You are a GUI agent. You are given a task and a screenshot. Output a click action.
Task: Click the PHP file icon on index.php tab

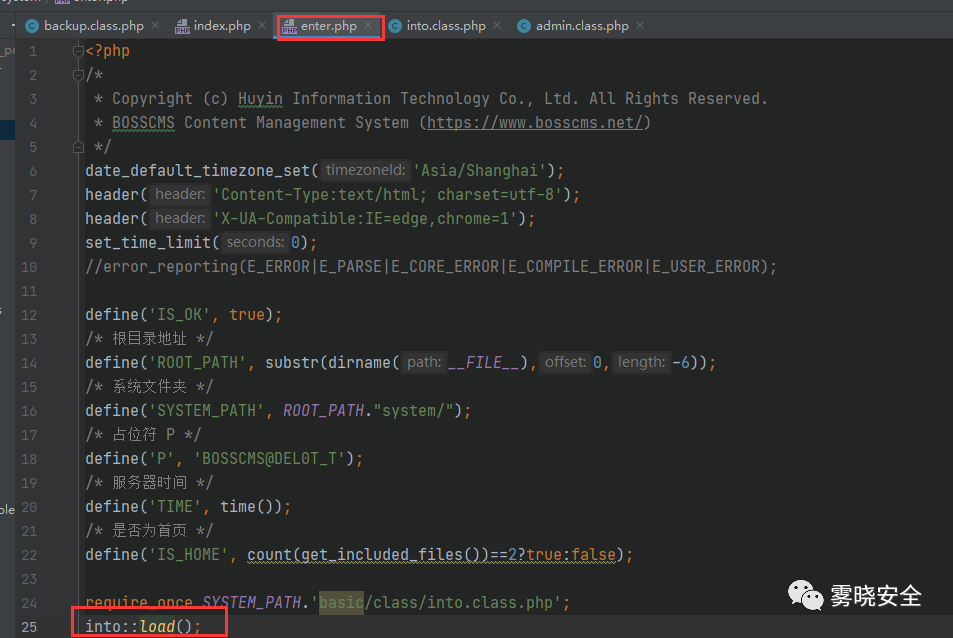click(x=182, y=26)
